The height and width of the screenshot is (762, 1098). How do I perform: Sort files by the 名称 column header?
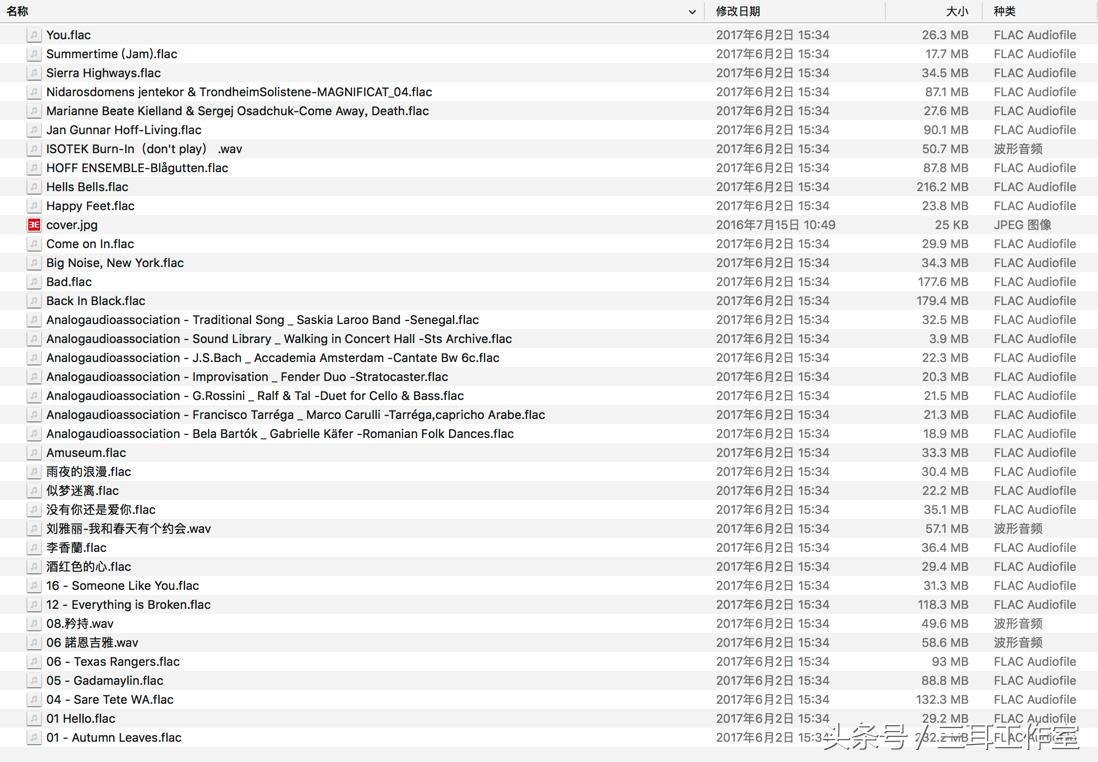18,11
